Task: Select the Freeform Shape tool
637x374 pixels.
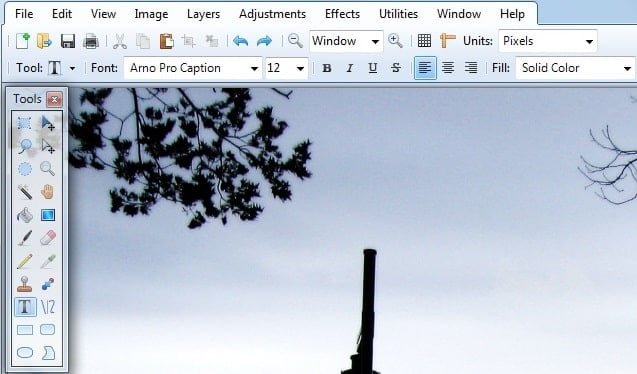Action: tap(48, 352)
